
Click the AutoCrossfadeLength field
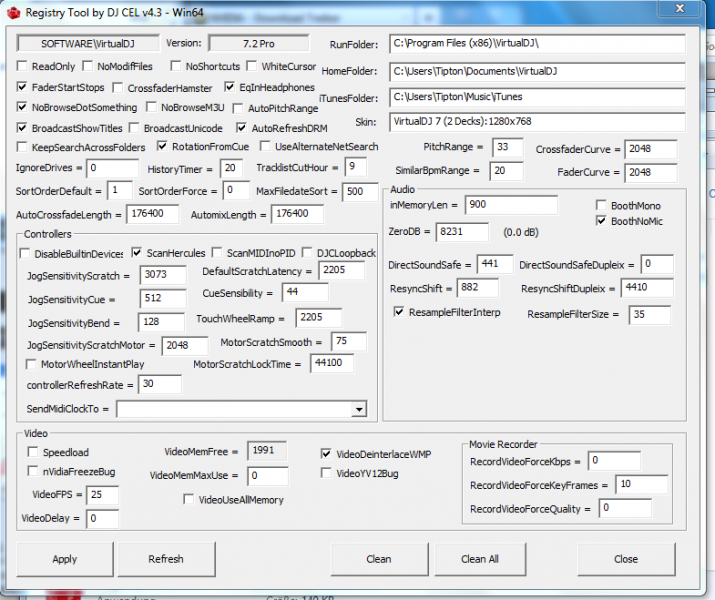(153, 214)
